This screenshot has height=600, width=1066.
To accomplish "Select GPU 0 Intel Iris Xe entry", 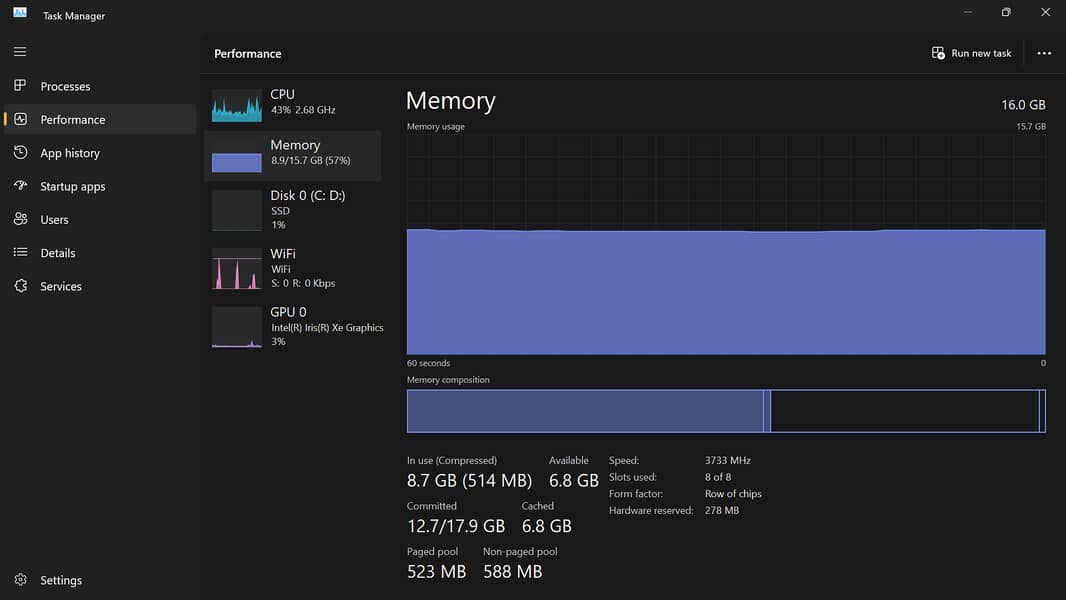I will coord(292,326).
